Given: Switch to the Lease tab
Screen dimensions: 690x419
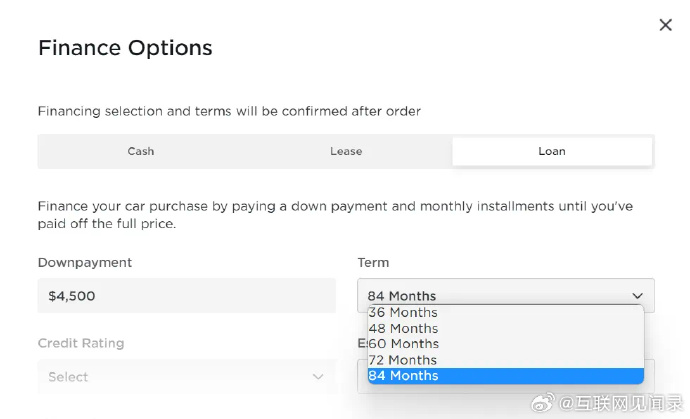Looking at the screenshot, I should (346, 151).
